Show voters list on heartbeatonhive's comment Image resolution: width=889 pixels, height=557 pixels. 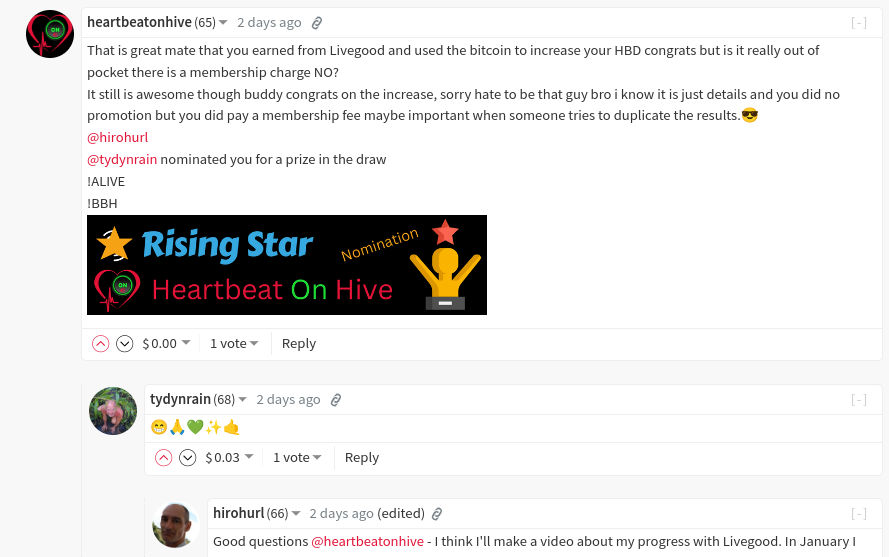(234, 344)
